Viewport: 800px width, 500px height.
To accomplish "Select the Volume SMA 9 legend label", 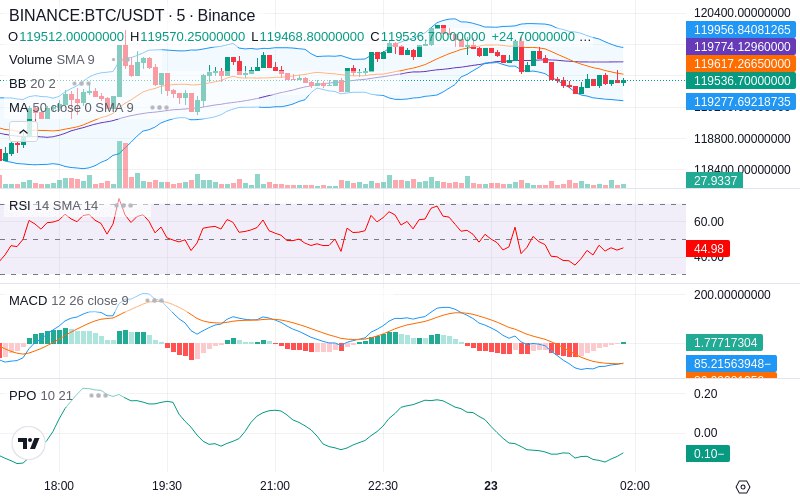I will pos(52,60).
